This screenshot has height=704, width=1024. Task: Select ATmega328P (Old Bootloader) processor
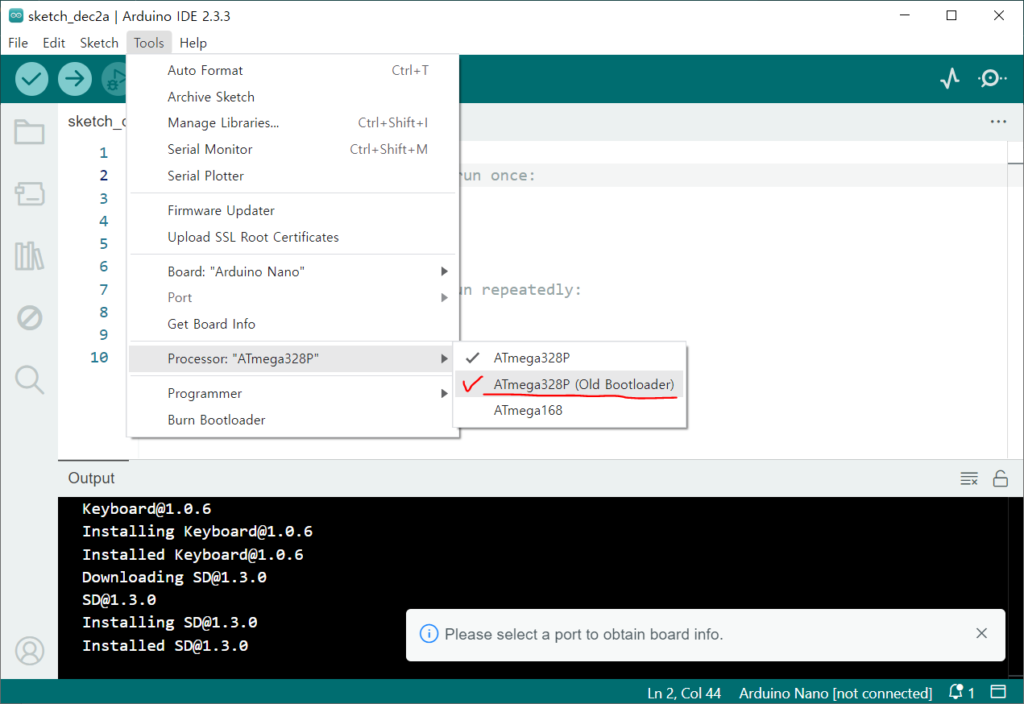tap(569, 385)
